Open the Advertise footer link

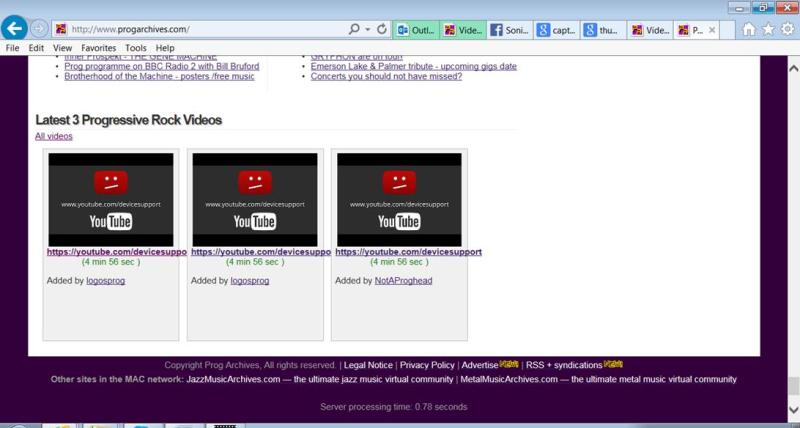[480, 365]
